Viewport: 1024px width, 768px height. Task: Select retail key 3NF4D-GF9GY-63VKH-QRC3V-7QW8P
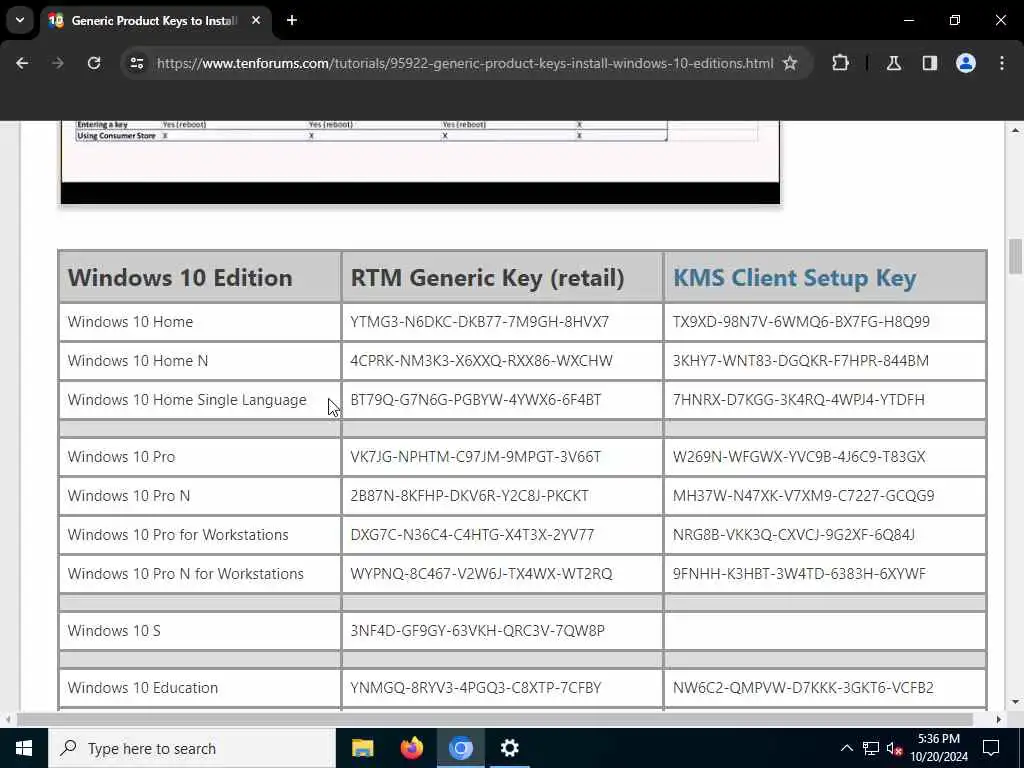click(x=477, y=631)
